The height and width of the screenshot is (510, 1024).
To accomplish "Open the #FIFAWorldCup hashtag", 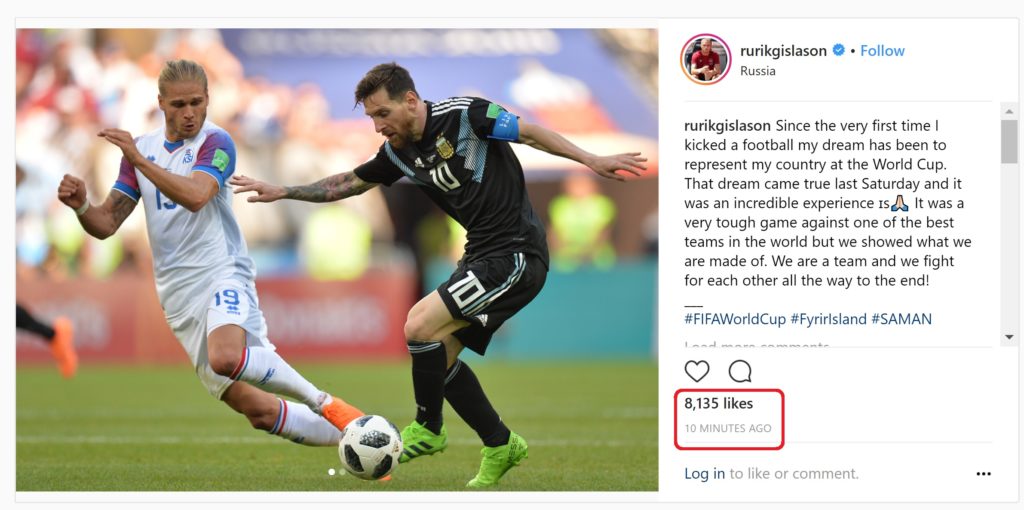I will [x=735, y=319].
